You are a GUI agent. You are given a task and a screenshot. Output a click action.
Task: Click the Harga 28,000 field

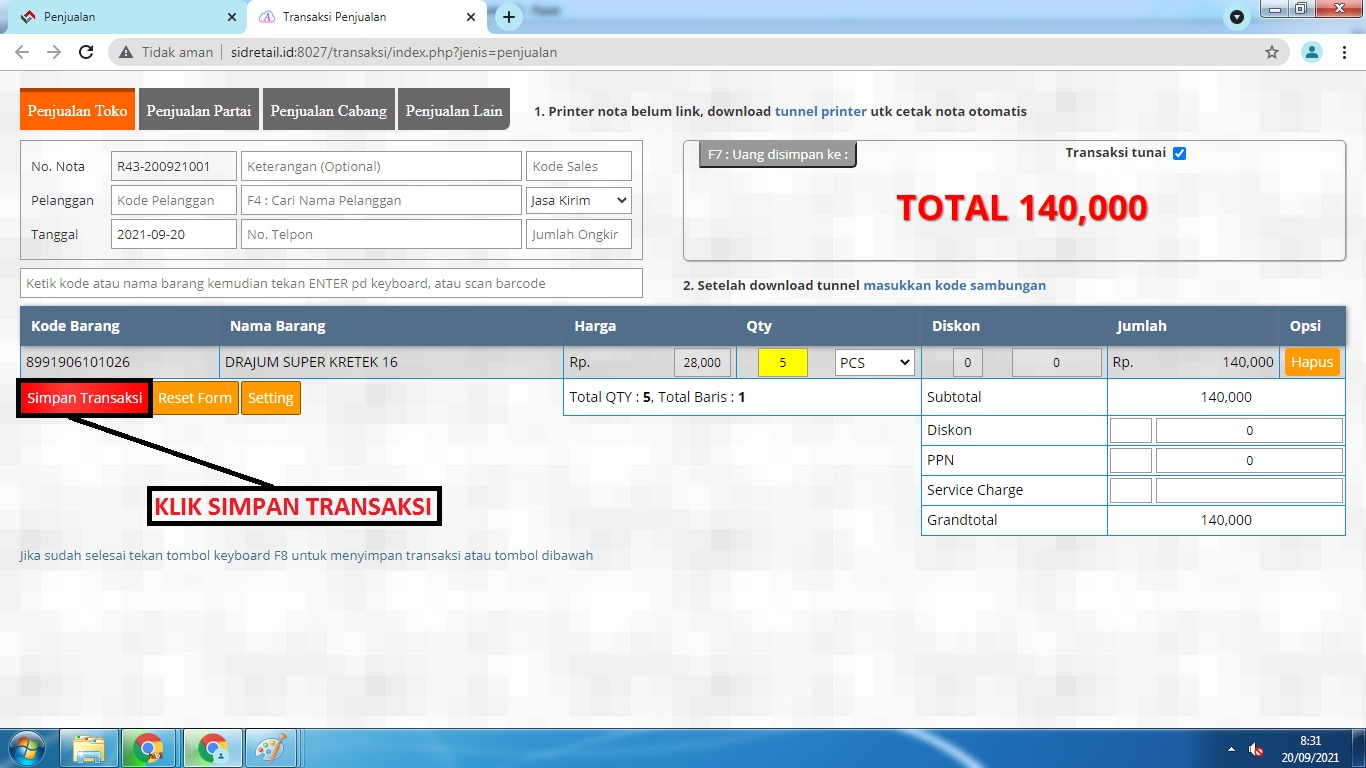pos(703,363)
